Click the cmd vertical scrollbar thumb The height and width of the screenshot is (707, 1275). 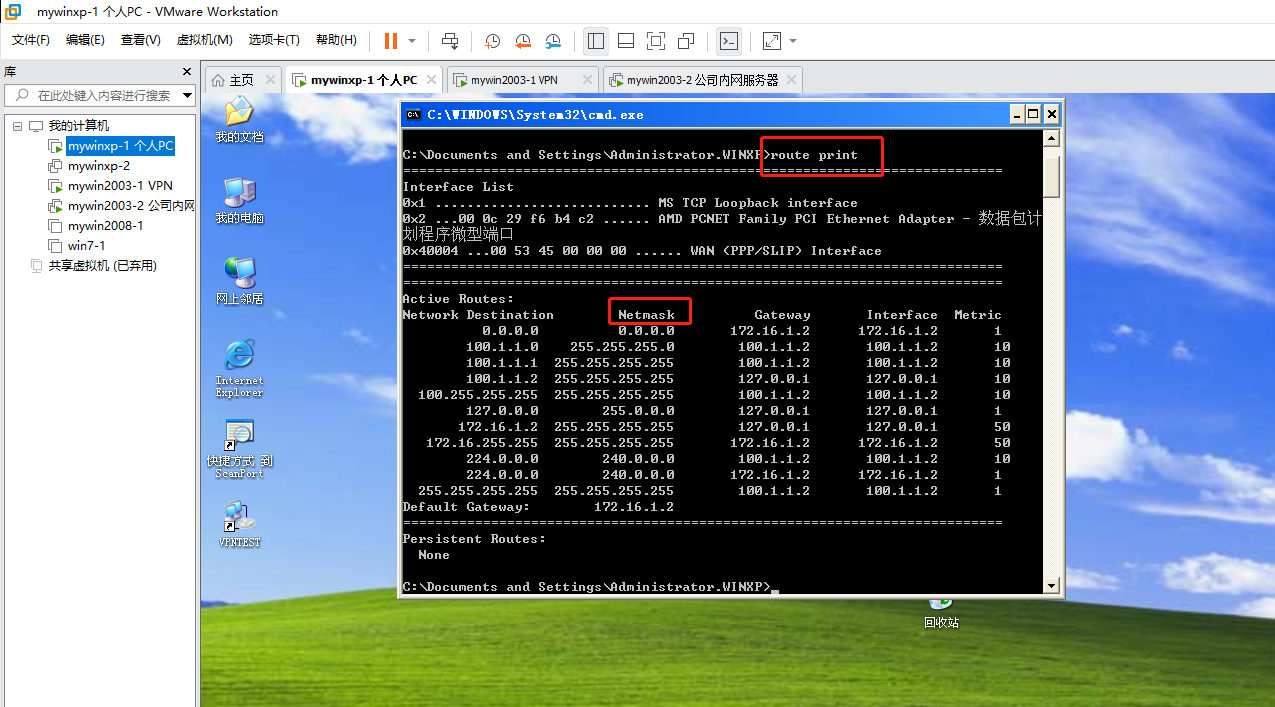(x=1051, y=175)
